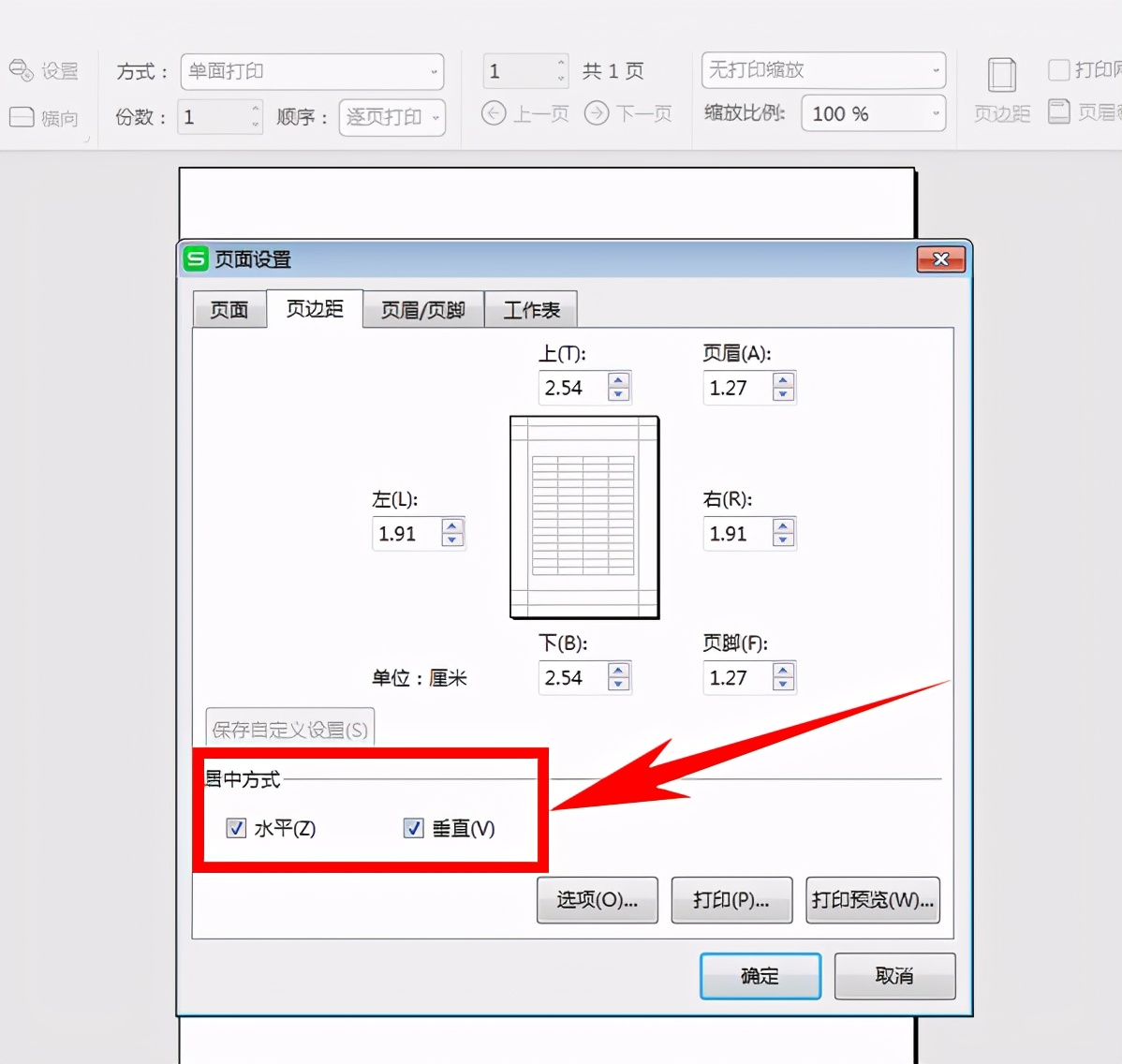Click the page margin preview diagram

584,516
